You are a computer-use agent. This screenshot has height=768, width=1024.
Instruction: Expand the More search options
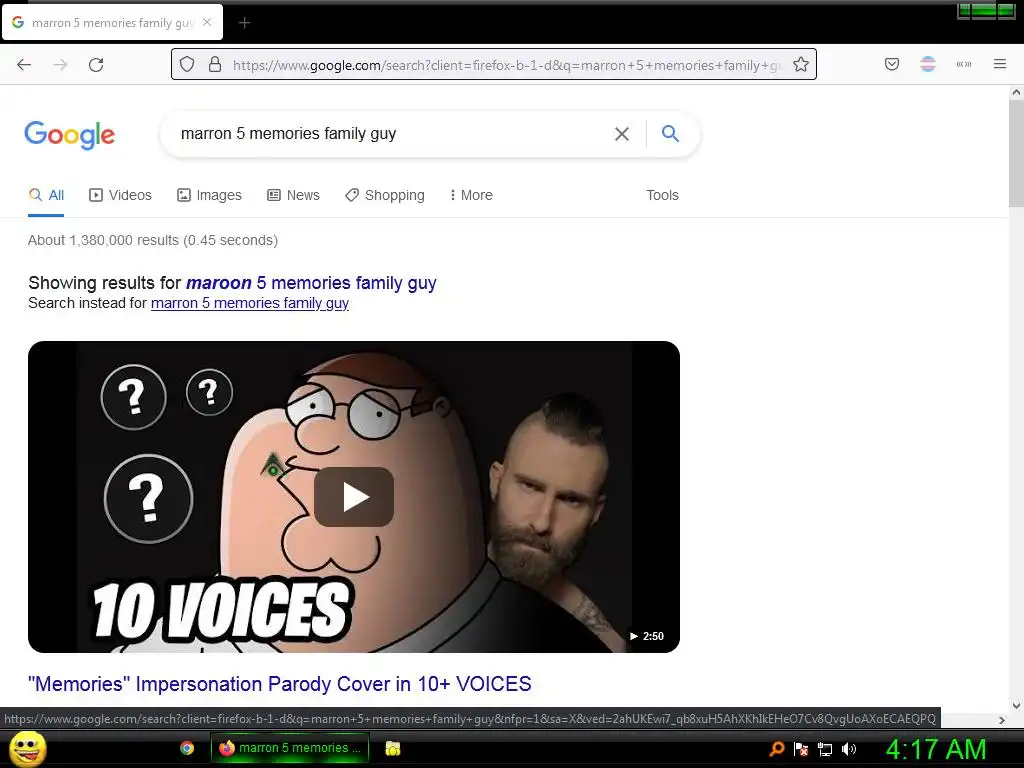click(471, 195)
